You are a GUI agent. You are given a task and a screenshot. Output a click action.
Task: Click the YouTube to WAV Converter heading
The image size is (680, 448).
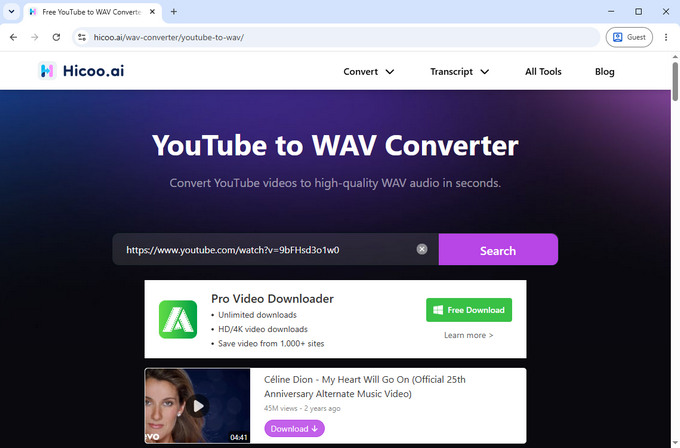pyautogui.click(x=335, y=145)
